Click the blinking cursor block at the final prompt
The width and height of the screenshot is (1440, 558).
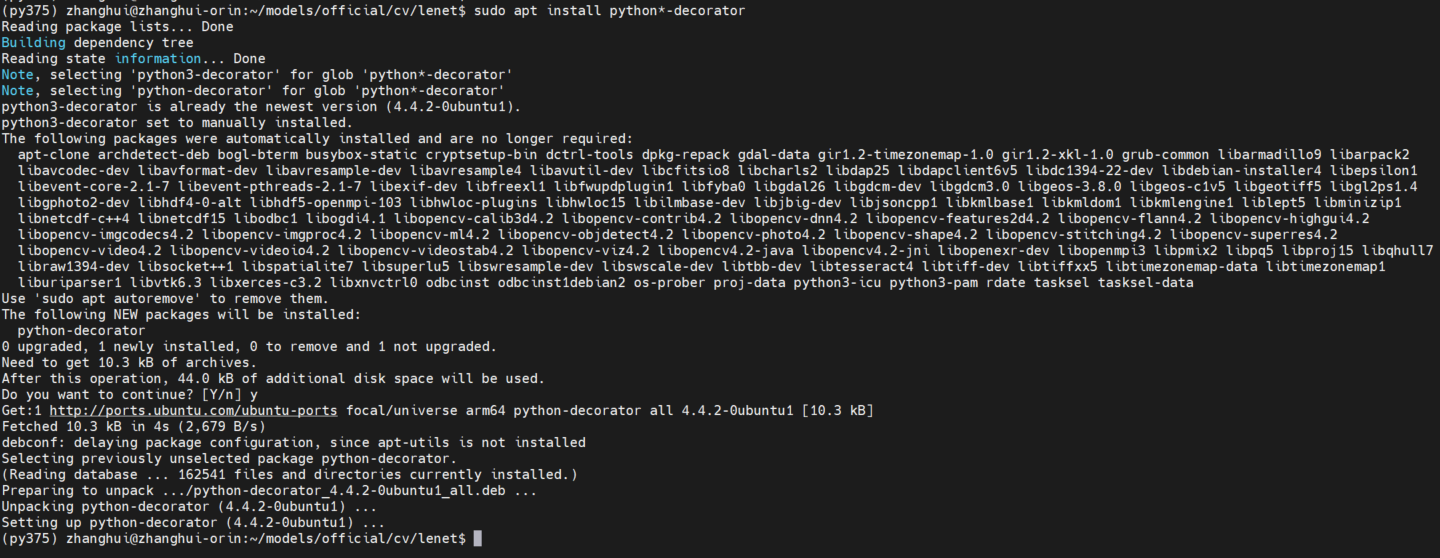point(478,538)
